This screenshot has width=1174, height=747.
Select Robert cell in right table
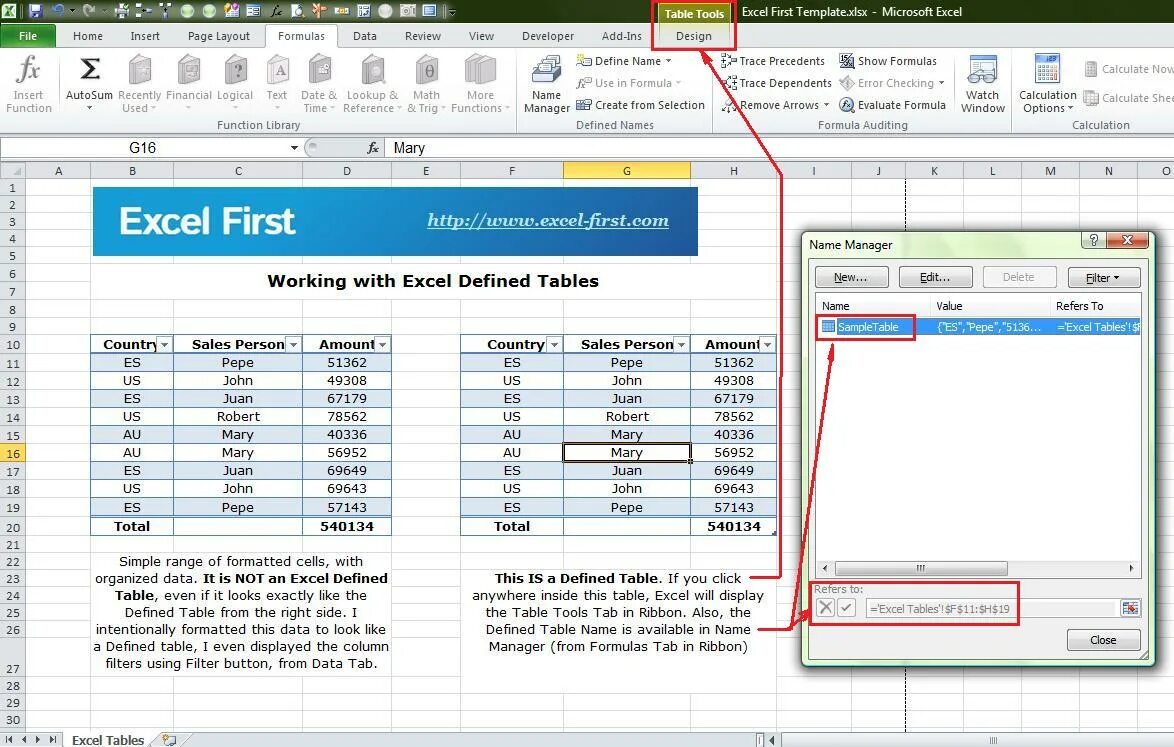click(x=627, y=416)
